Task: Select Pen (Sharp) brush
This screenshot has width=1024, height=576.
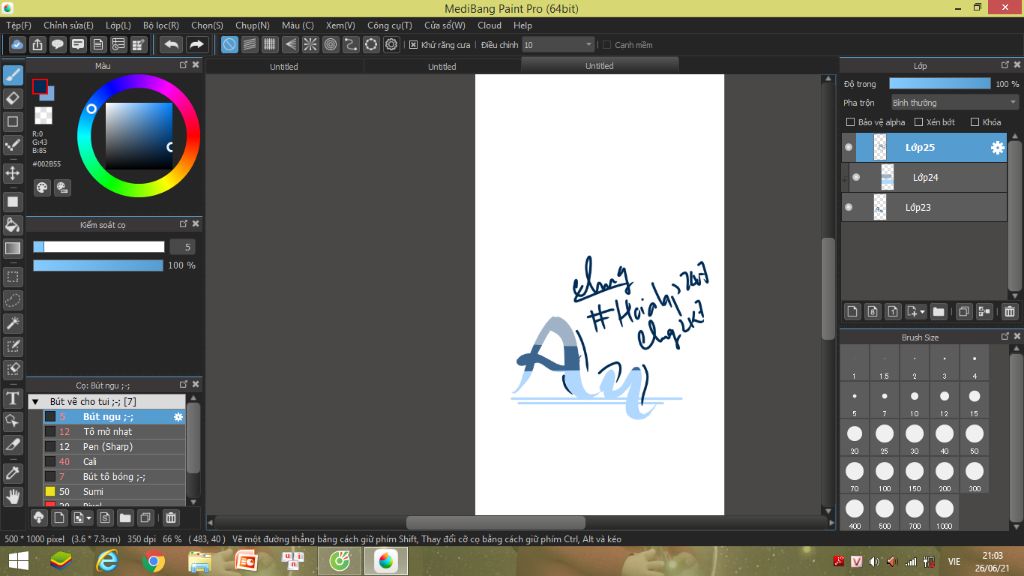Action: click(x=114, y=447)
